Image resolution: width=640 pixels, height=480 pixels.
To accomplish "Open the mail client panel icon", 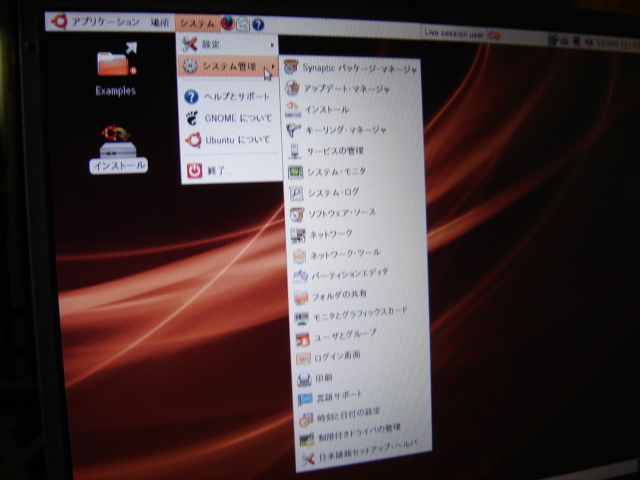I will click(x=243, y=24).
